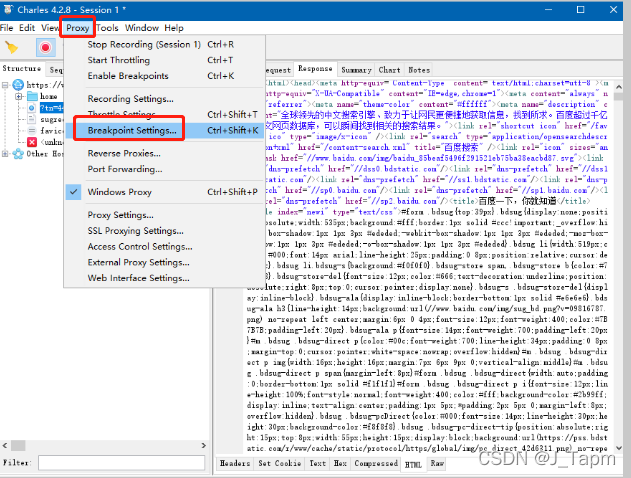Image resolution: width=631 pixels, height=478 pixels.
Task: Click the home folder icon
Action: click(x=32, y=96)
